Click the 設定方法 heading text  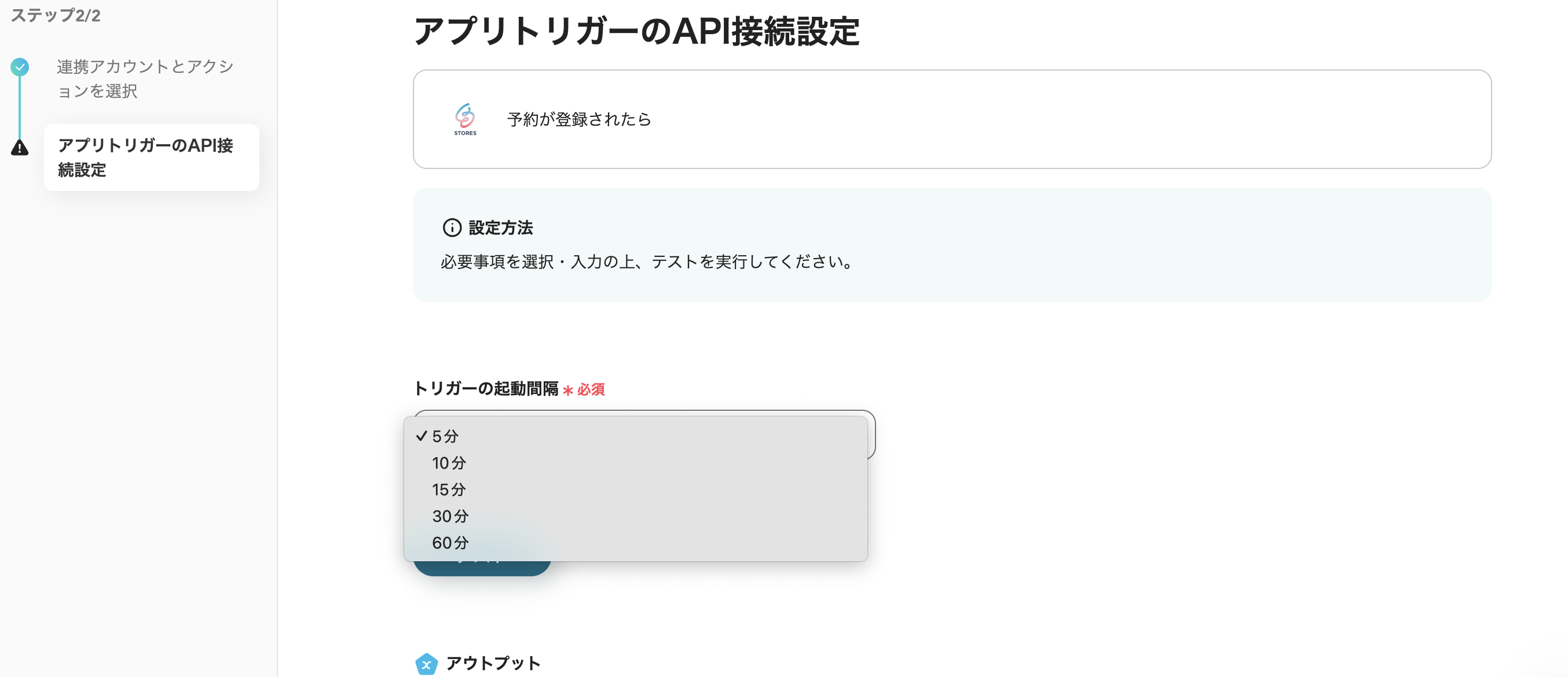[500, 227]
